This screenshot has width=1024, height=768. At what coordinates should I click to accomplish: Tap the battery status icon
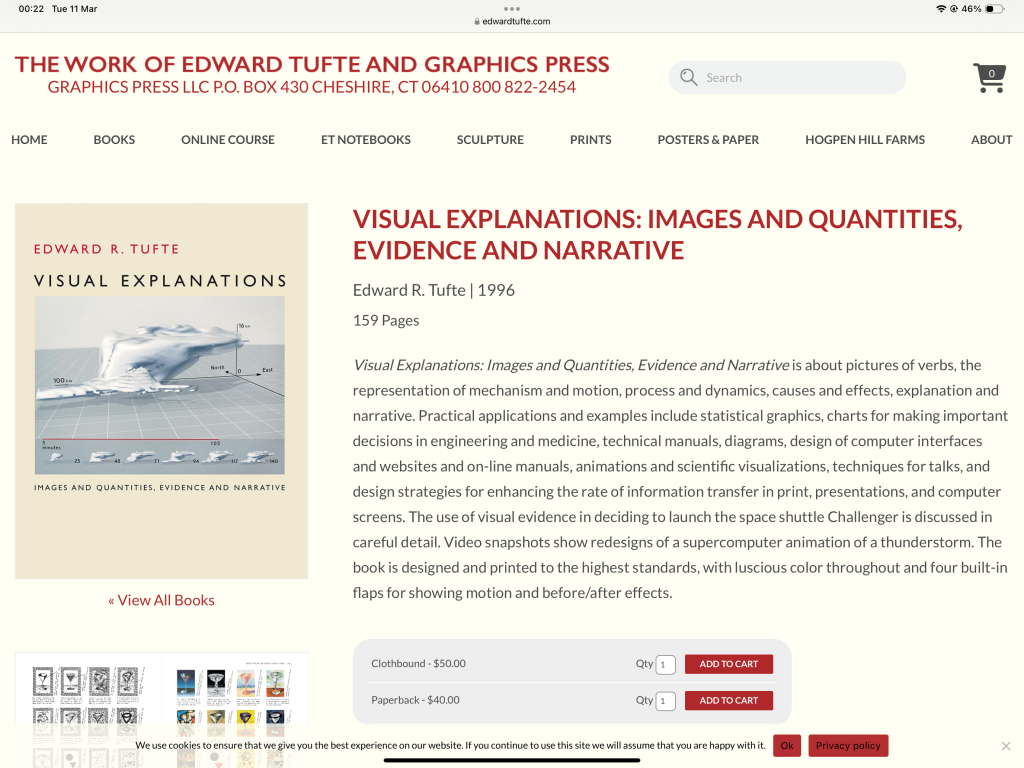click(994, 9)
